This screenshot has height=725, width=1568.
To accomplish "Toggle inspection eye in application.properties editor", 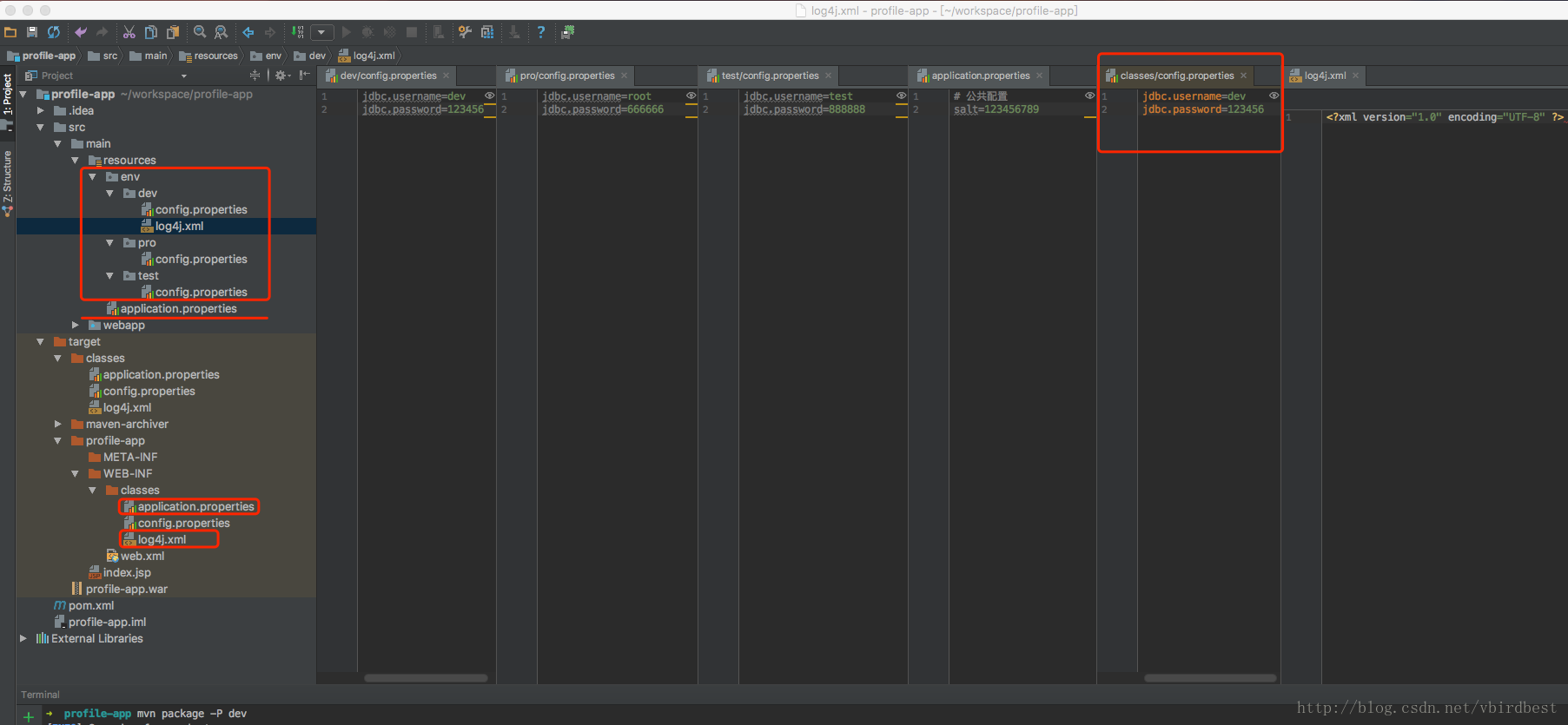I will pyautogui.click(x=1090, y=96).
